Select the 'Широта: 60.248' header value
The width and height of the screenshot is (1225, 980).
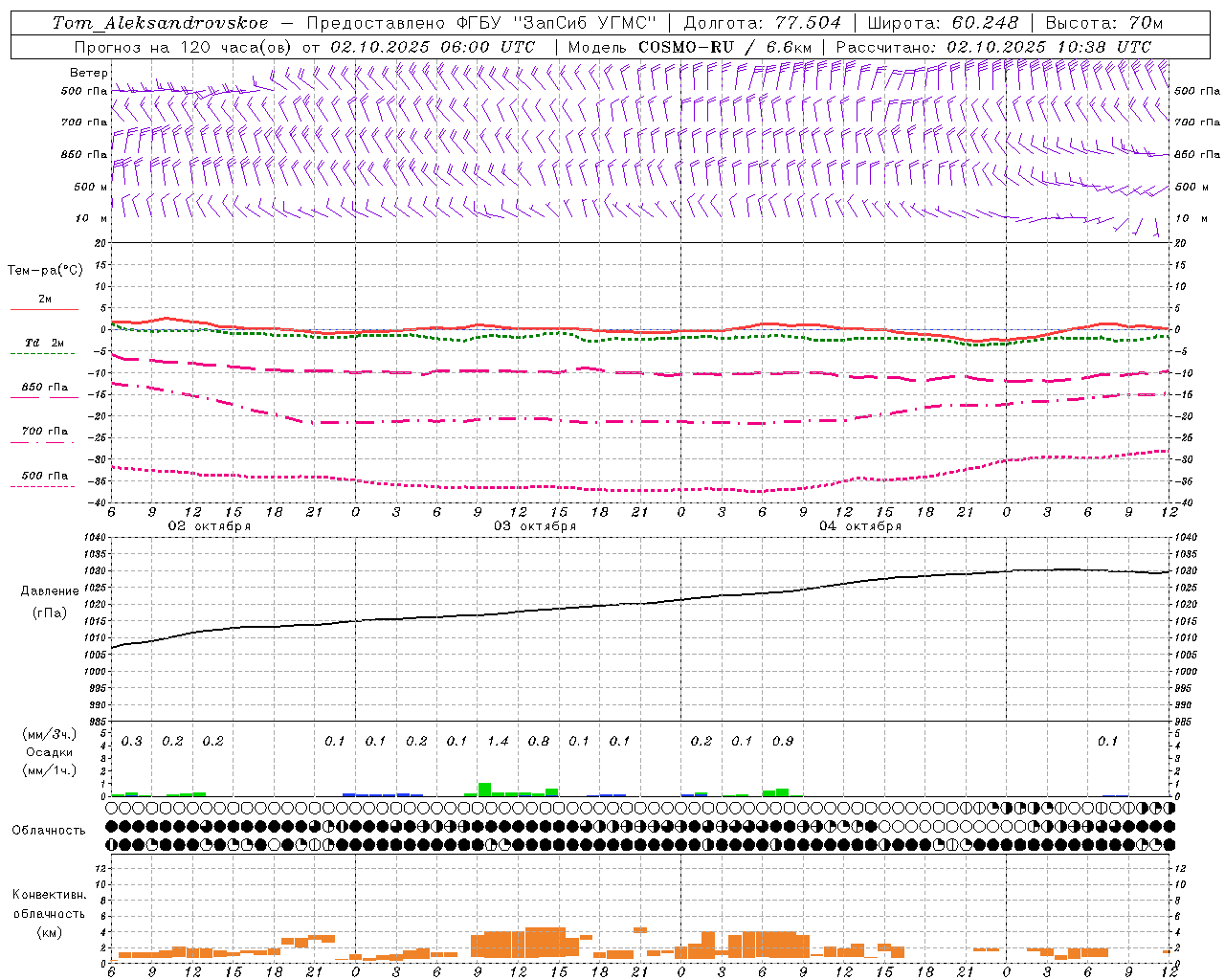coord(943,23)
